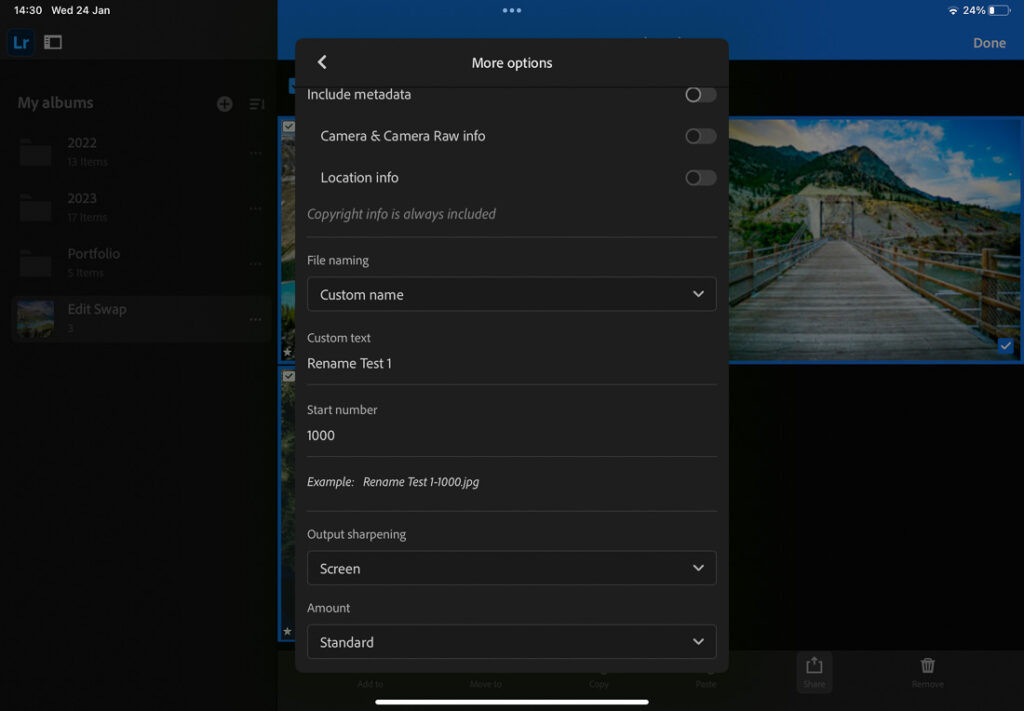Viewport: 1024px width, 711px height.
Task: Toggle checkbox on the upper left photo
Action: coord(289,127)
